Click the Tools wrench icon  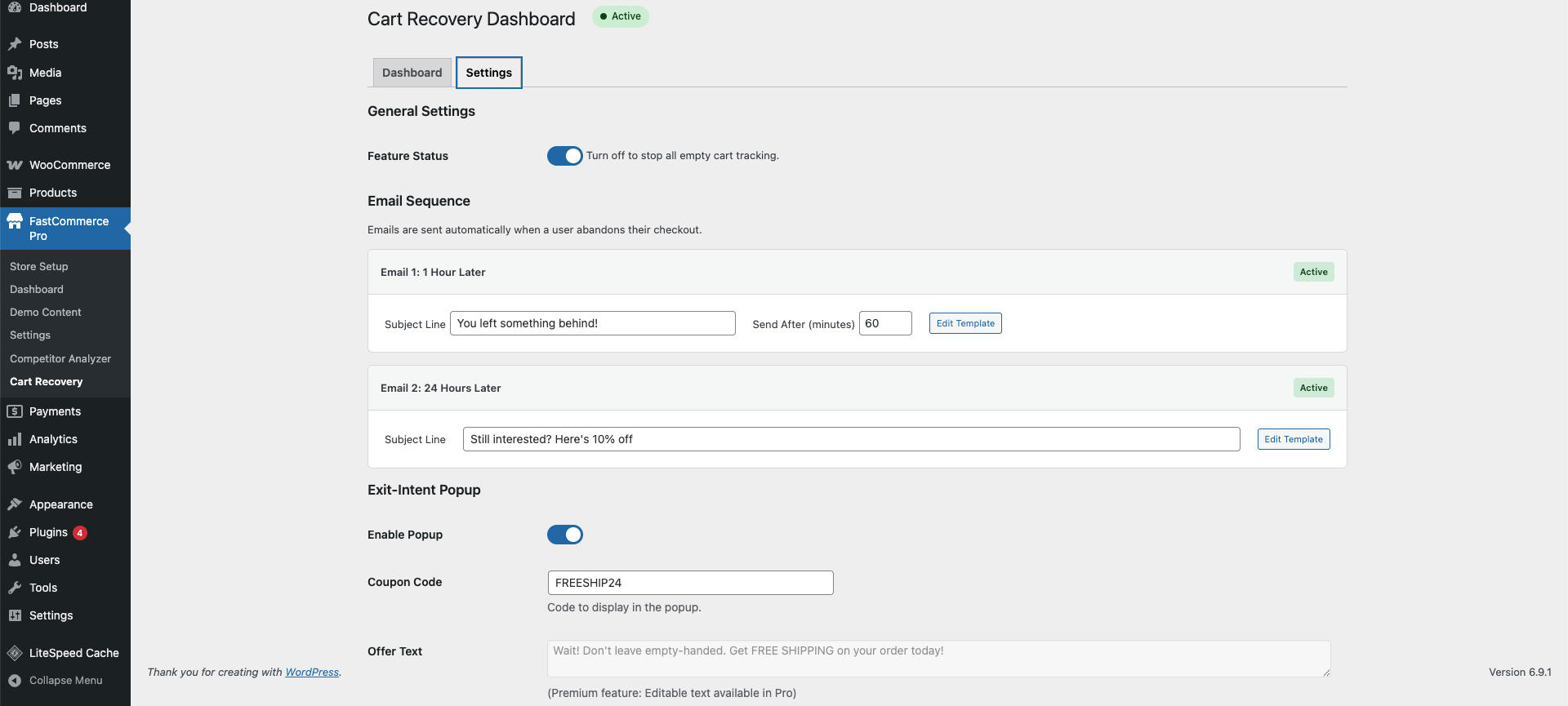tap(15, 588)
